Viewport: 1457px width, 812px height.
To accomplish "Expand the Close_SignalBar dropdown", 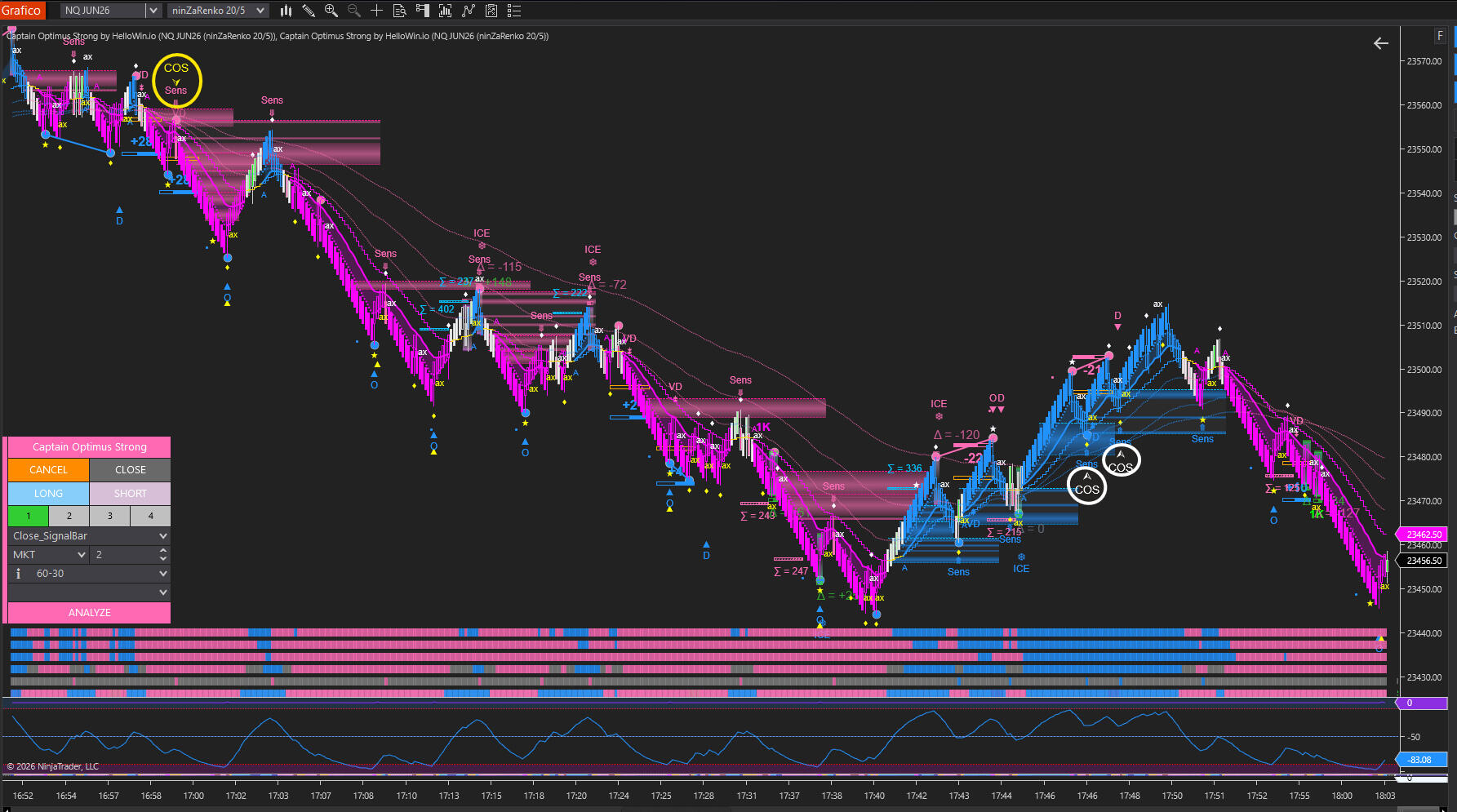I will point(163,536).
